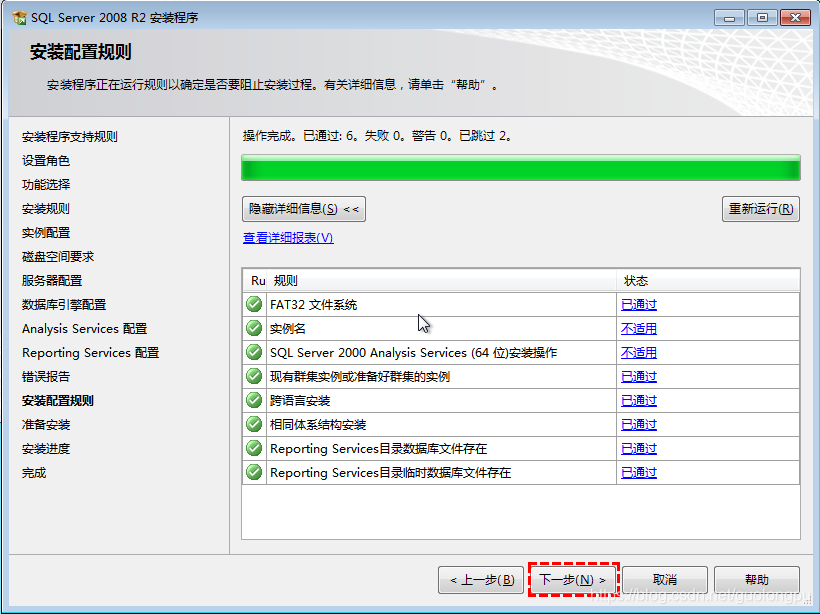
Task: Open 已通过 link for 相同体系结构安装
Action: [x=639, y=425]
